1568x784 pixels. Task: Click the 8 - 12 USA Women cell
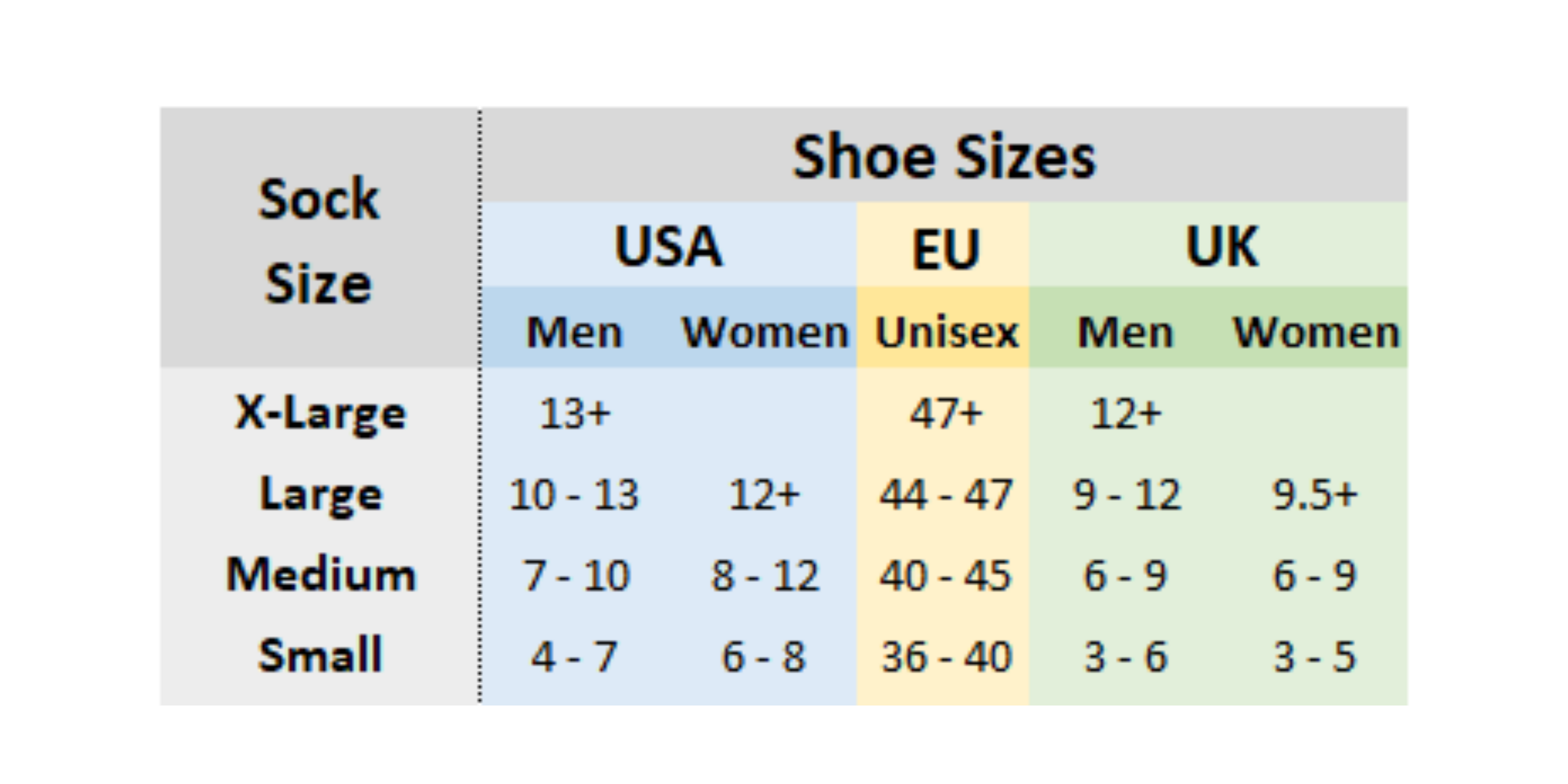click(764, 575)
